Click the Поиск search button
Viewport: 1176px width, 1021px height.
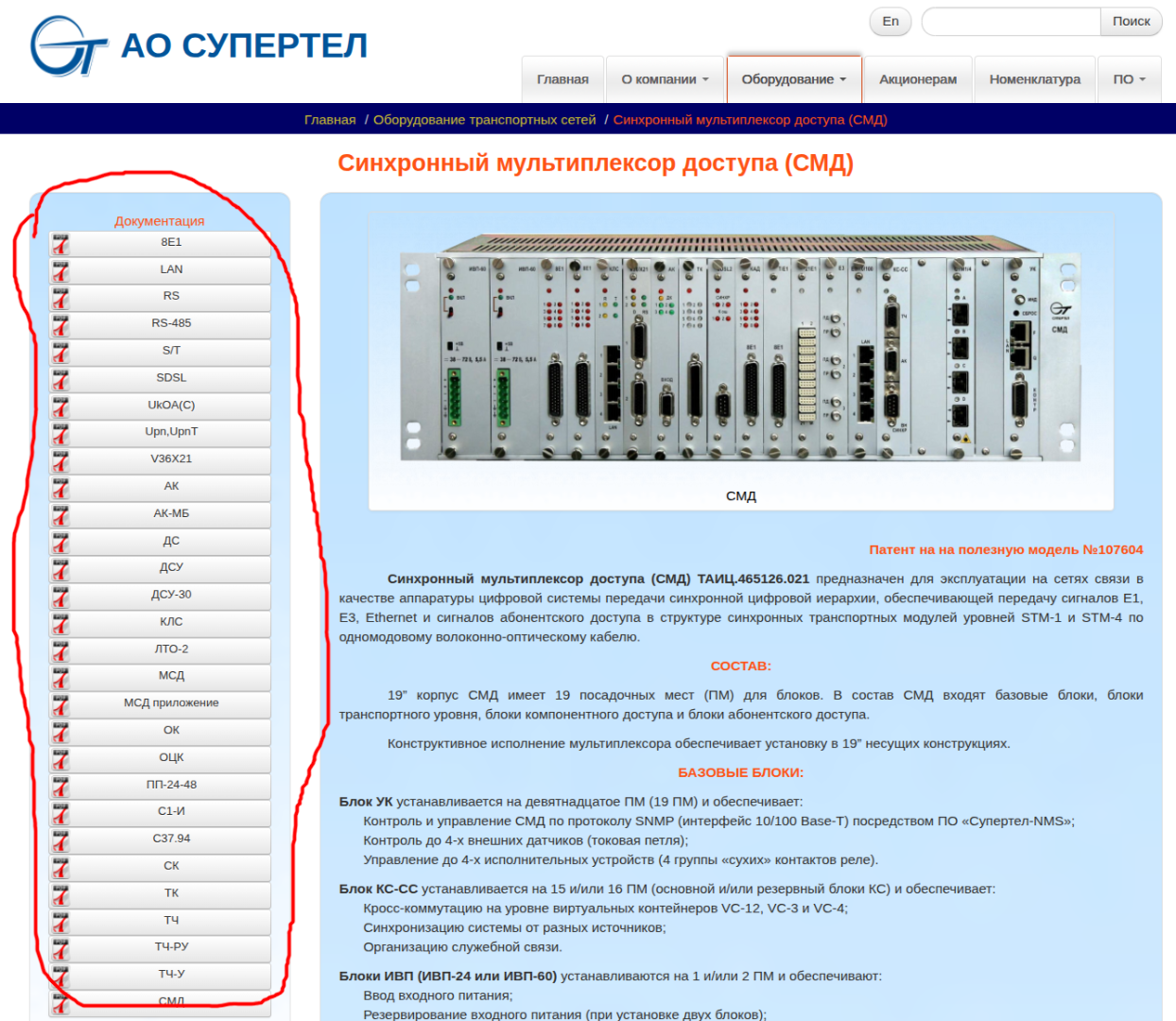pos(1131,22)
